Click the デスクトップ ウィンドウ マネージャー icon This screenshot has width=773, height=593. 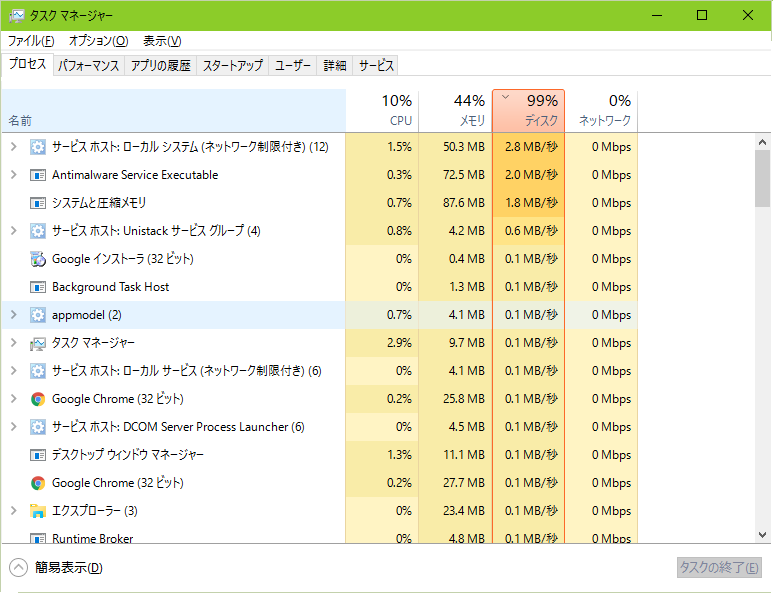coord(38,455)
